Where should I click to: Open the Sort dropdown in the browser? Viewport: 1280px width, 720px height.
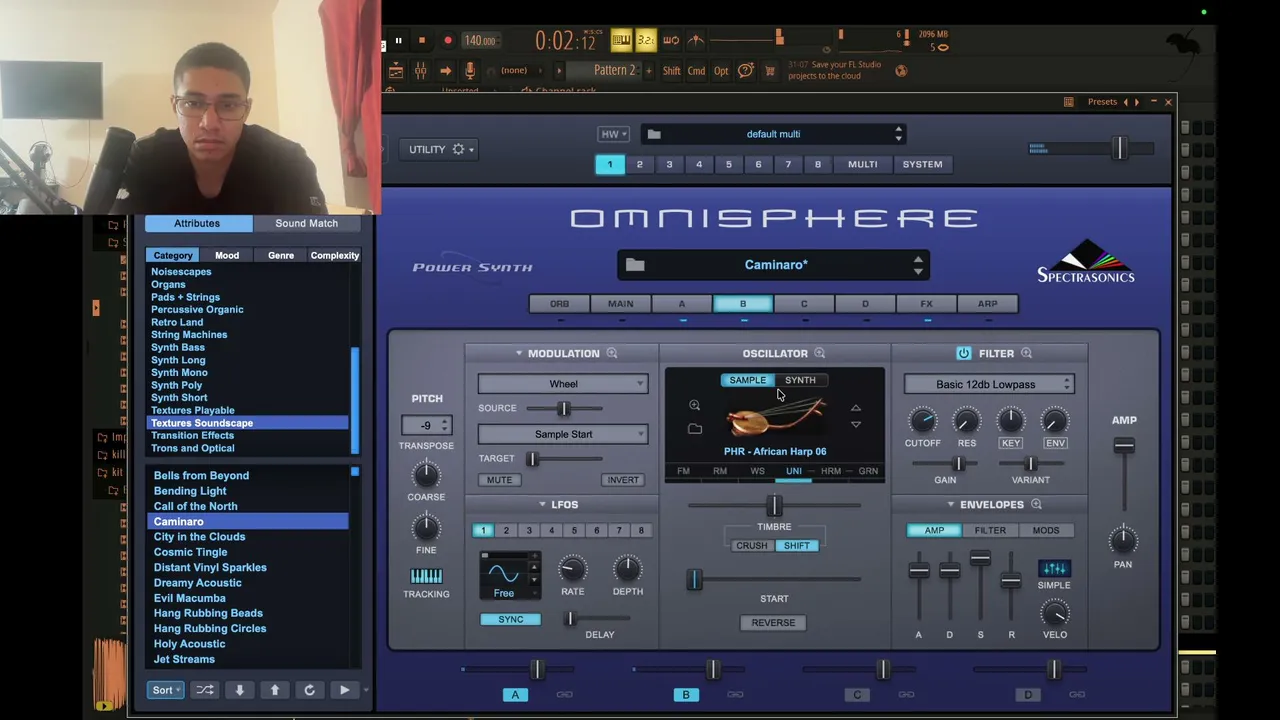point(165,690)
